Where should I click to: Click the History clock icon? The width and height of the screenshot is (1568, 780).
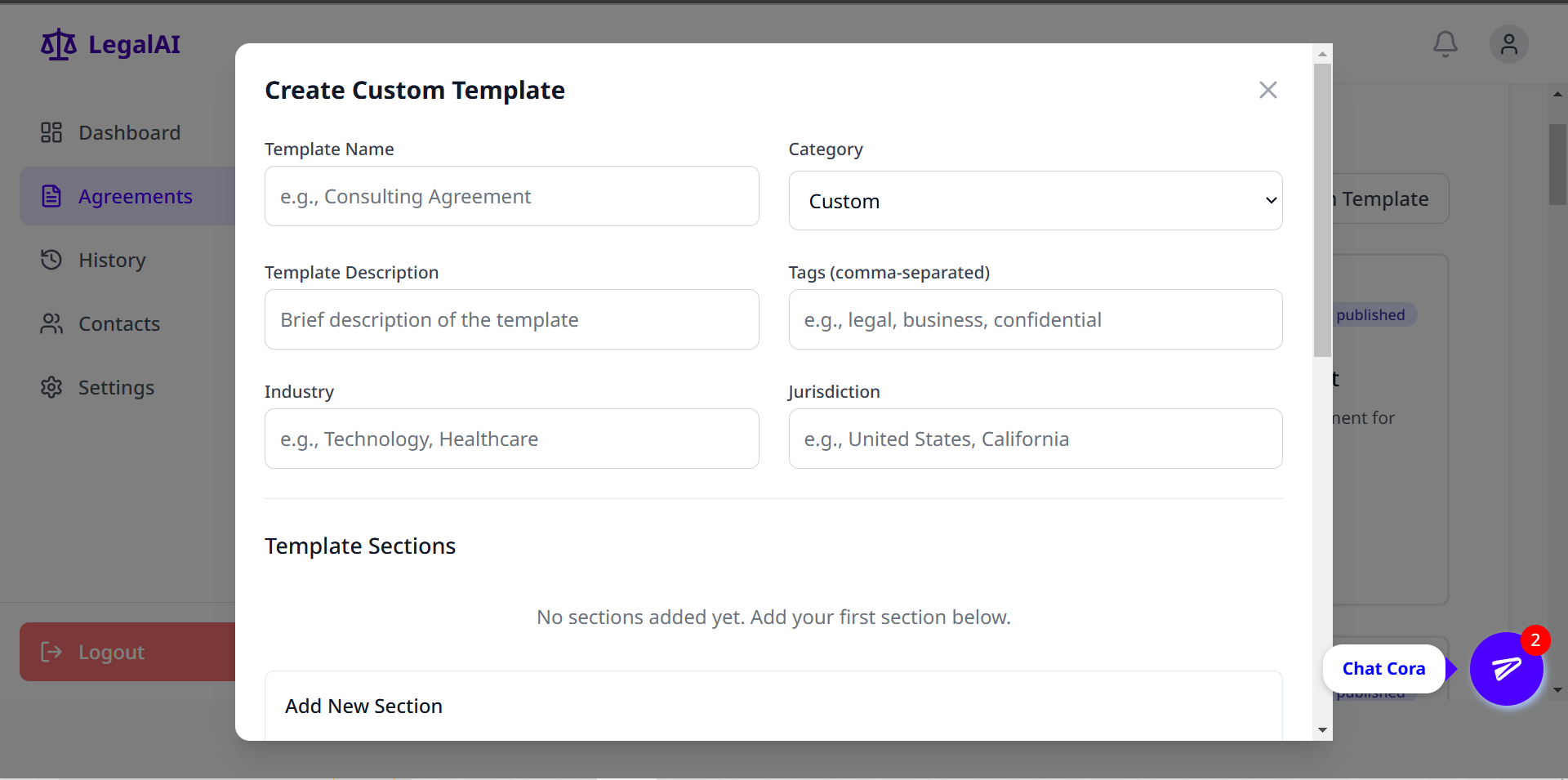(51, 260)
